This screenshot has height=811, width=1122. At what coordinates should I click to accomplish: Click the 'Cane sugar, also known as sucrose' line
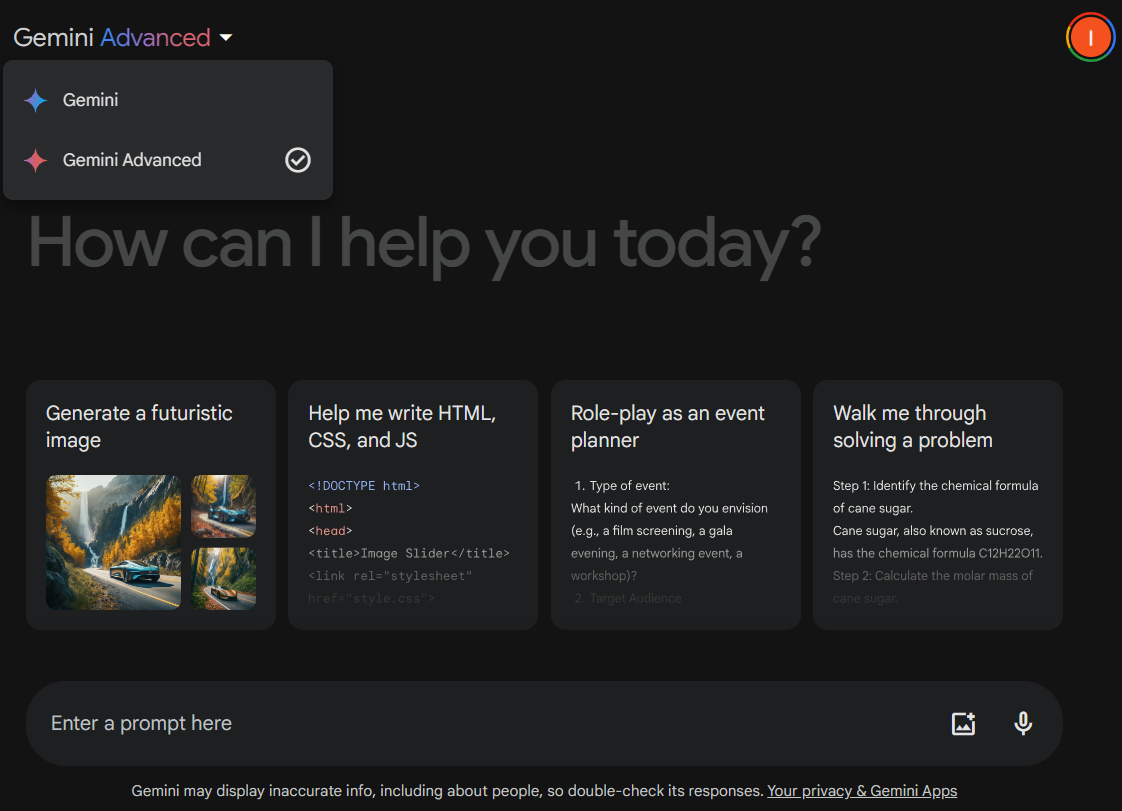point(933,531)
